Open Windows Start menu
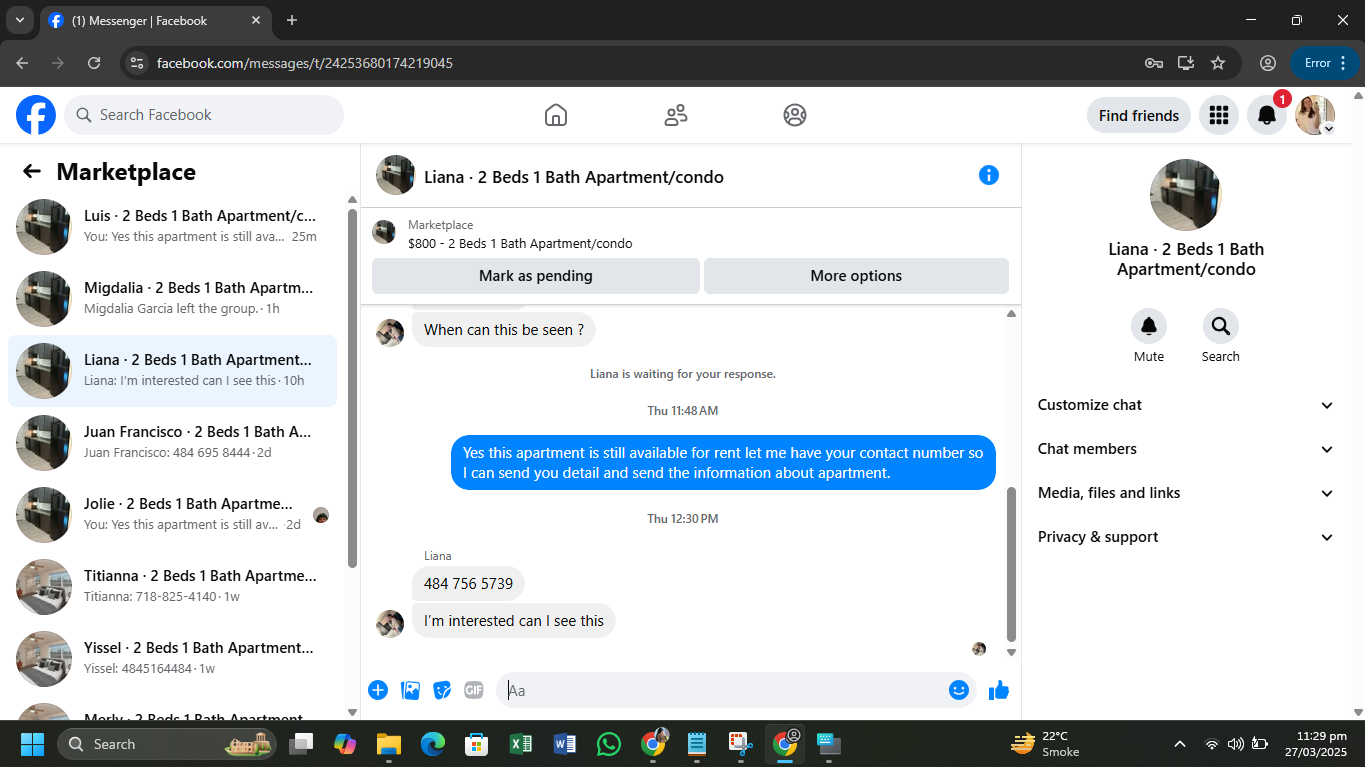The width and height of the screenshot is (1365, 767). coord(32,744)
